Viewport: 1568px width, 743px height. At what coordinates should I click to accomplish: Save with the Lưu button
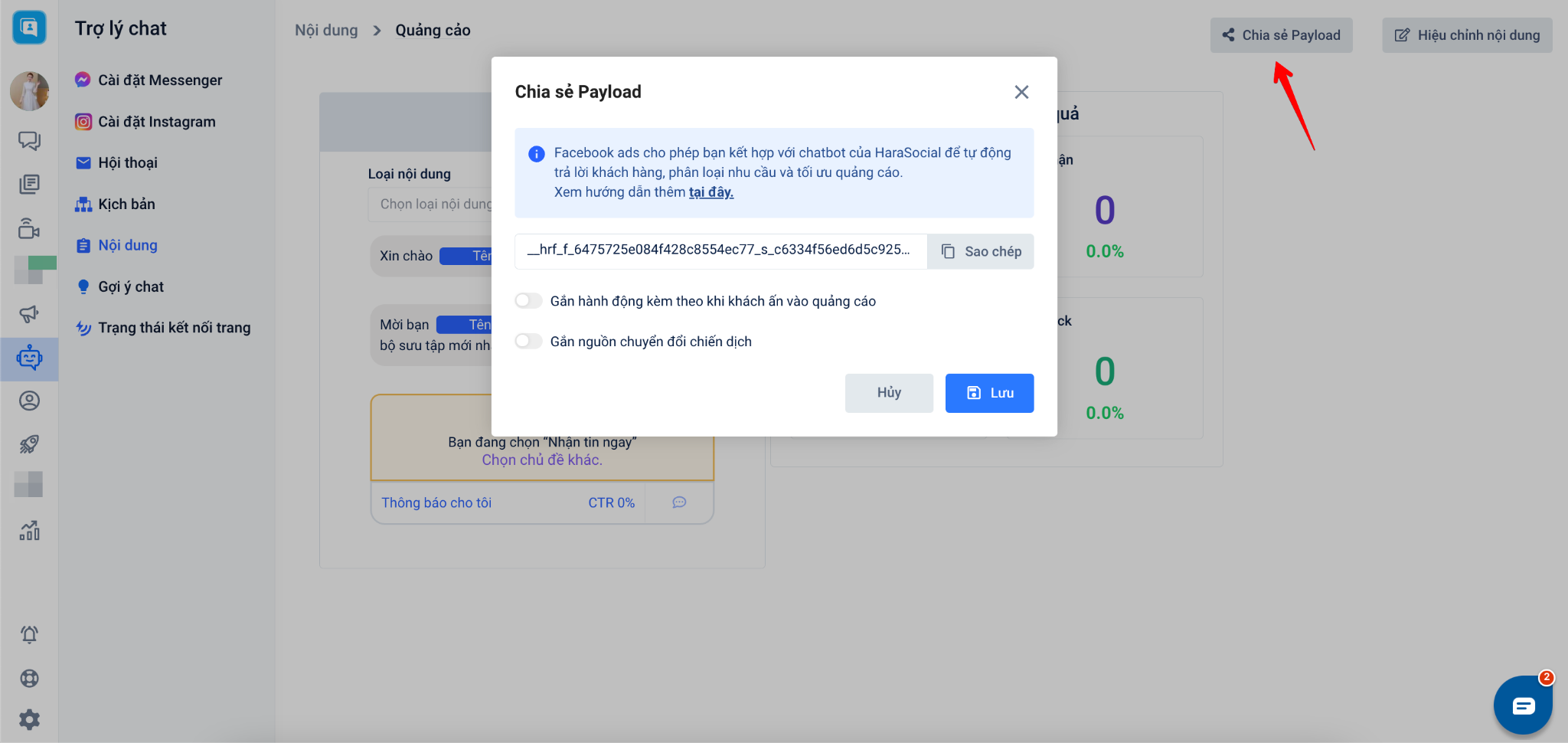pos(989,393)
